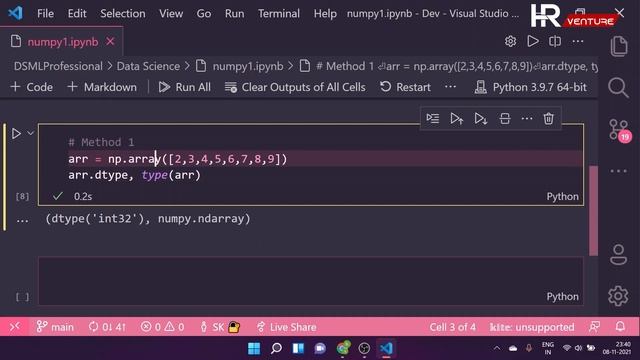Clear Outputs of All Cells
640x360 pixels.
click(x=295, y=87)
